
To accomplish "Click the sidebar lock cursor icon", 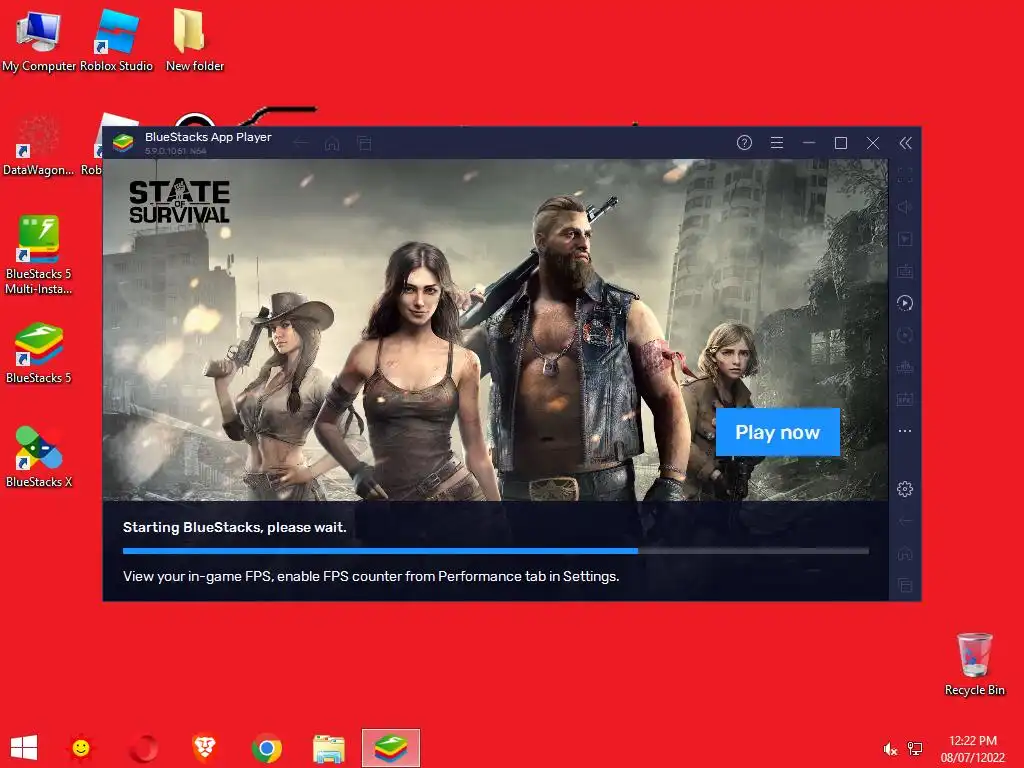I will pos(904,239).
